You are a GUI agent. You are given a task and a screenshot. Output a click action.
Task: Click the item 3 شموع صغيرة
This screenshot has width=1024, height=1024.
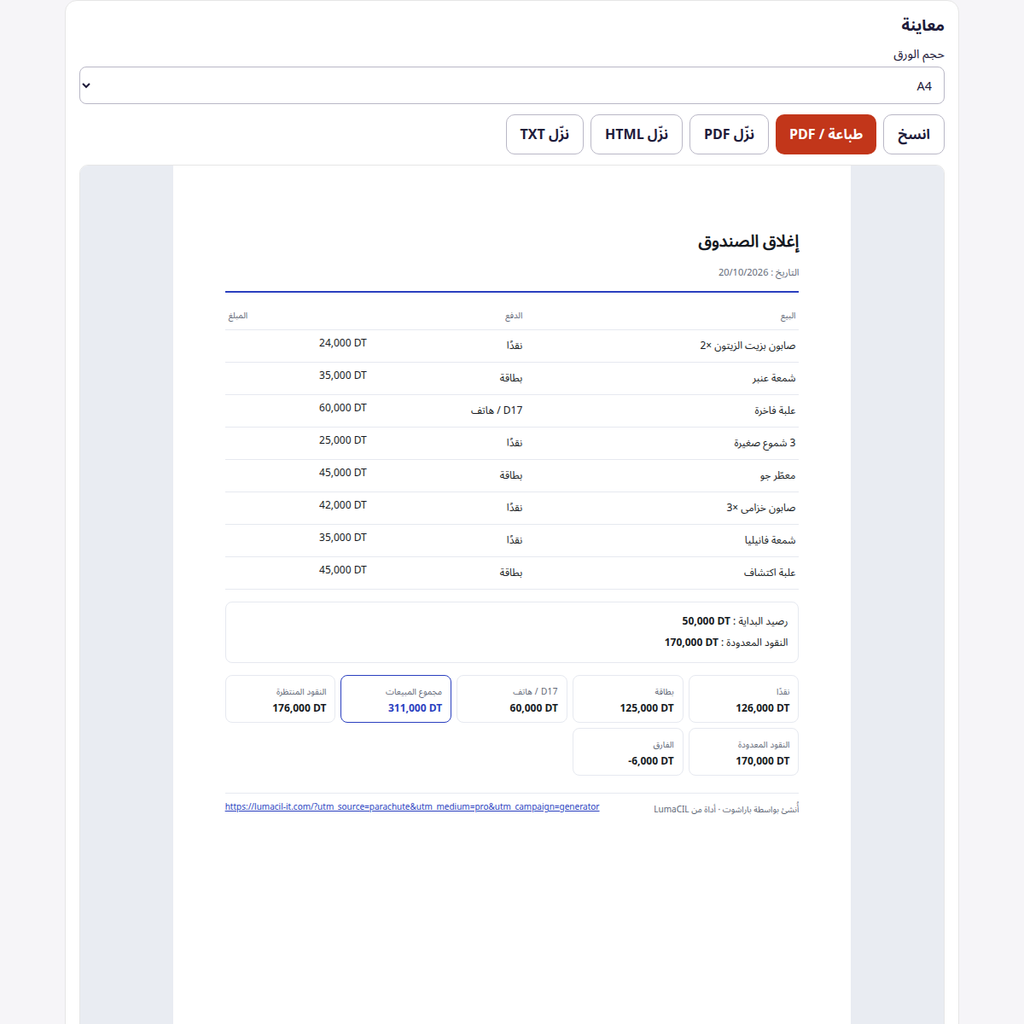click(x=765, y=443)
